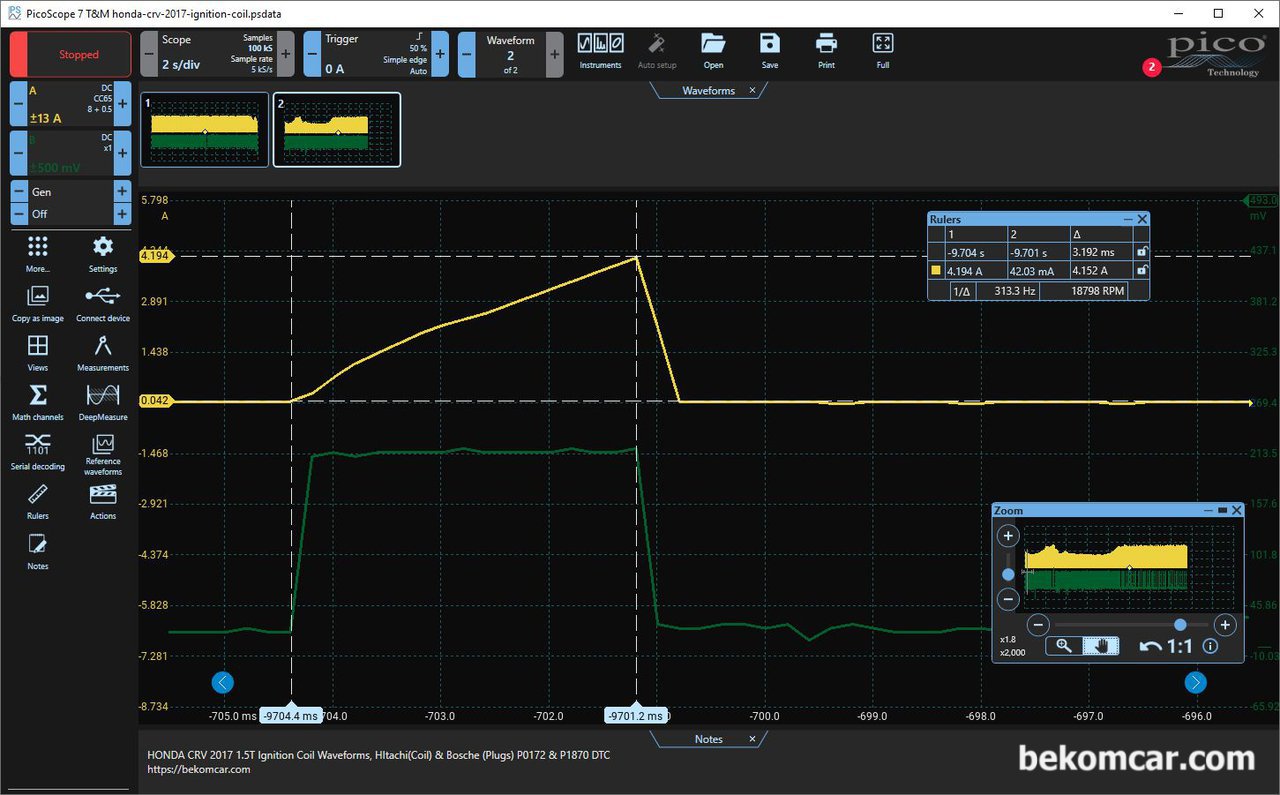Decrease timebase with Scope minus button

tap(148, 54)
